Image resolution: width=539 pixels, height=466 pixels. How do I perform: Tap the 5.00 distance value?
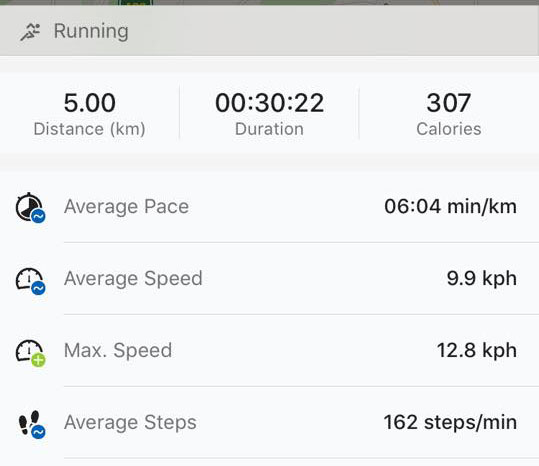point(90,103)
